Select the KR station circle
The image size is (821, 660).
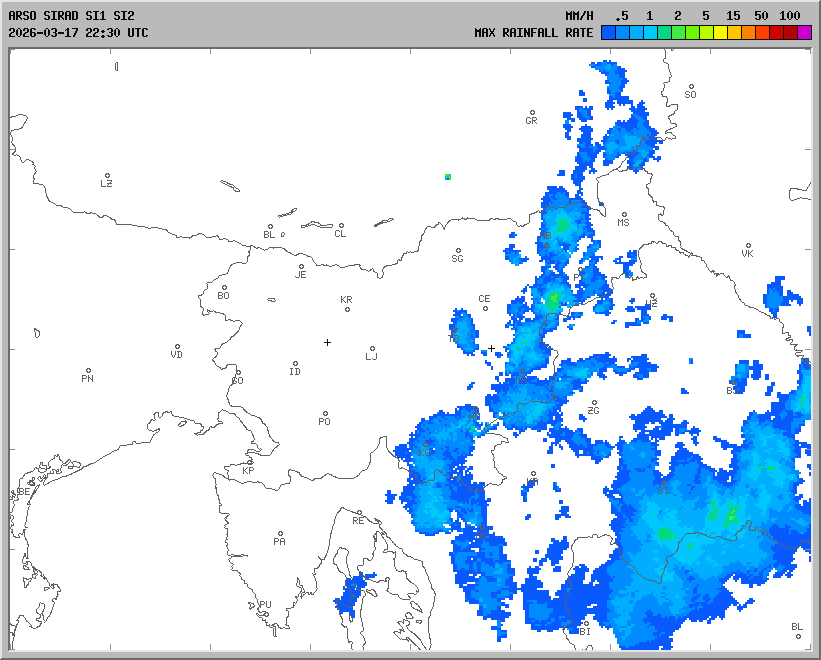coord(347,309)
